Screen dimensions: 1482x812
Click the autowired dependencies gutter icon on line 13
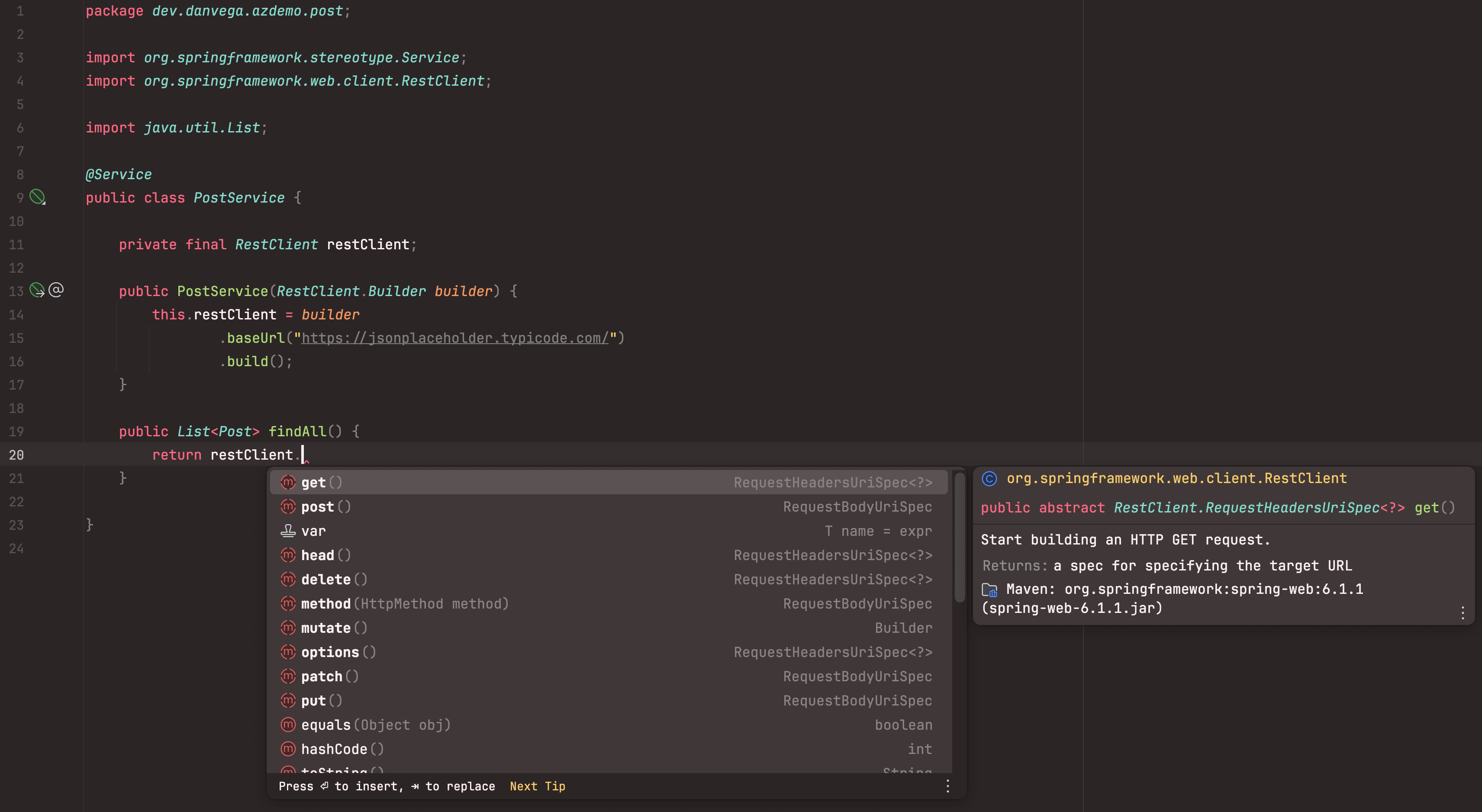click(x=37, y=290)
